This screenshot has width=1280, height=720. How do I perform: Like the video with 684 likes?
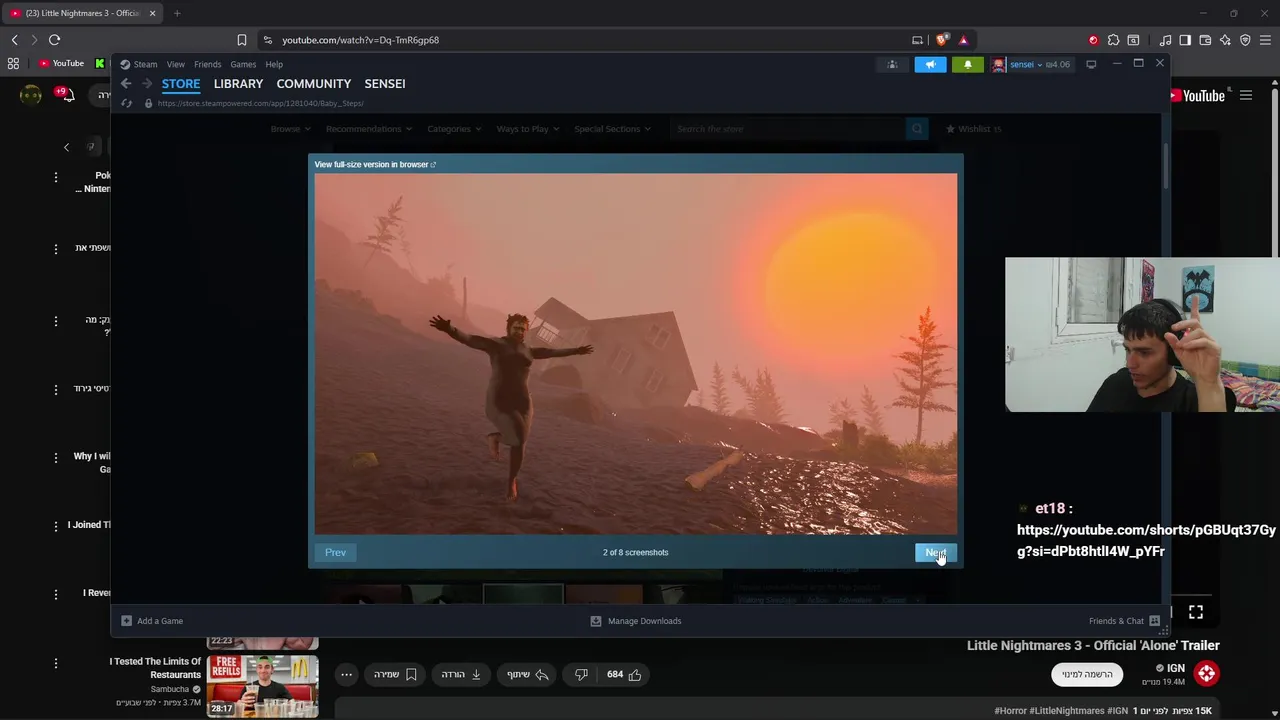(624, 675)
